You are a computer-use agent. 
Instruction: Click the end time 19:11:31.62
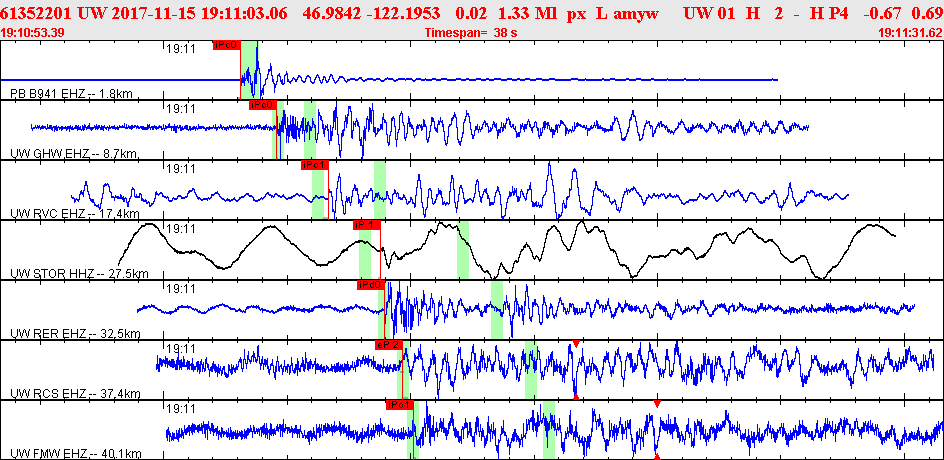click(910, 33)
